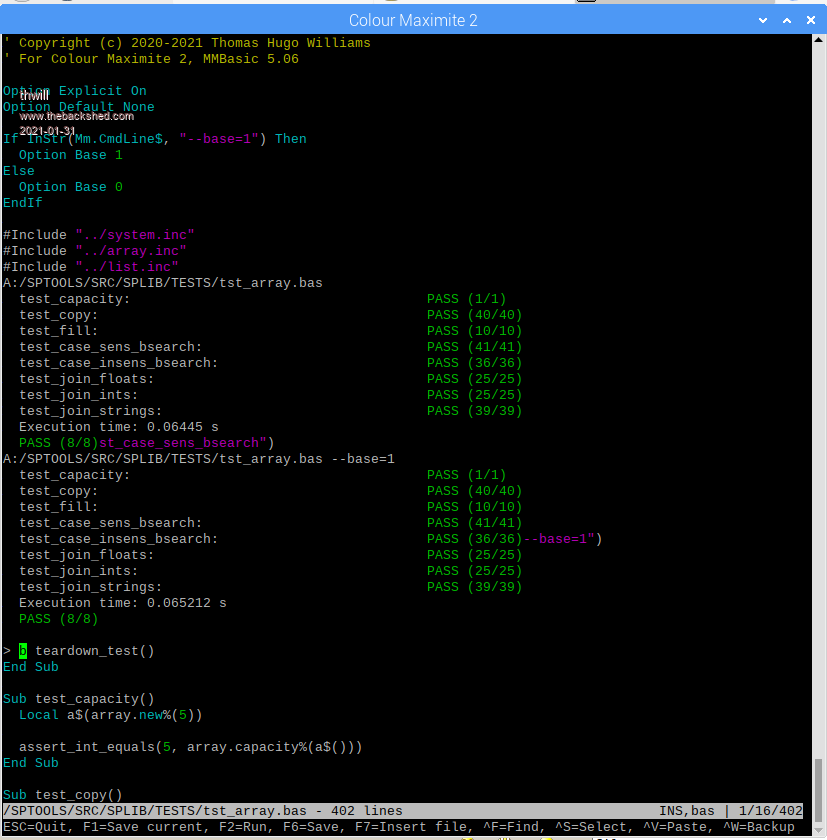This screenshot has width=827, height=840.
Task: Click the "Colour Maximite 2" window title
Action: coord(413,20)
